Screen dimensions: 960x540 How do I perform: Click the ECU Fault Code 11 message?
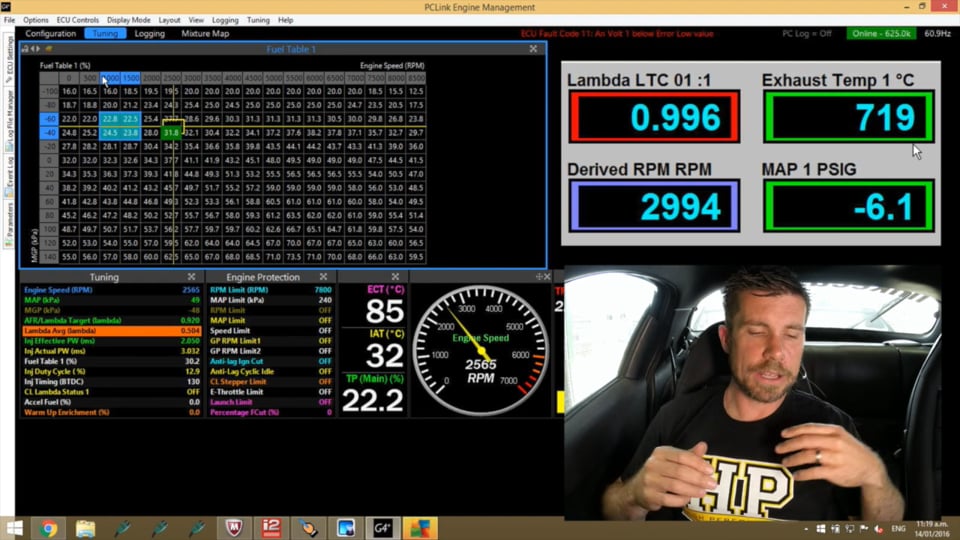[x=617, y=34]
